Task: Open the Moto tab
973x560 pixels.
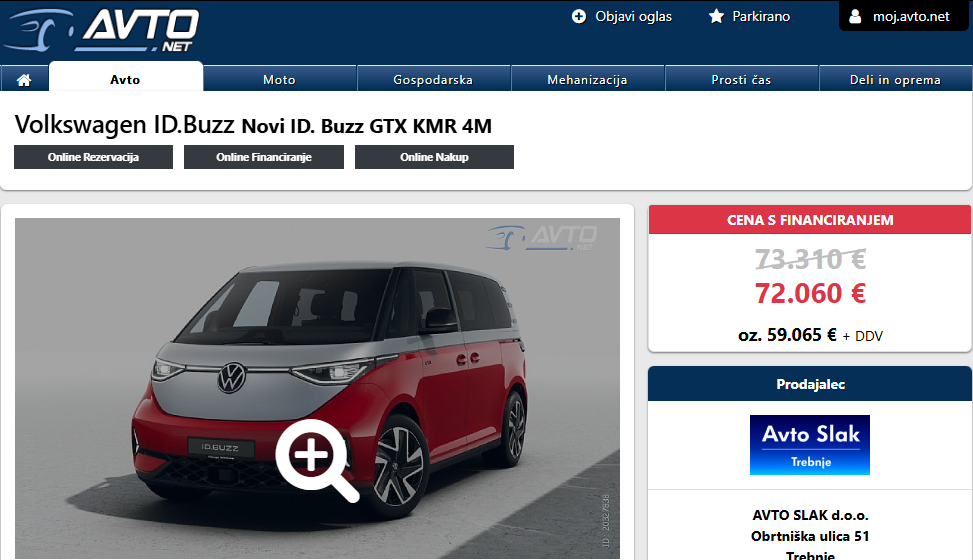Action: (x=279, y=79)
